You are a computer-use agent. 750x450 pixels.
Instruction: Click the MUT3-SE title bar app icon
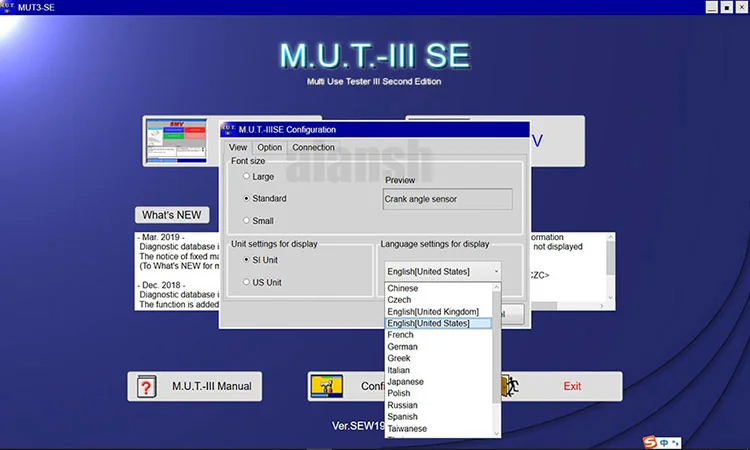click(7, 7)
